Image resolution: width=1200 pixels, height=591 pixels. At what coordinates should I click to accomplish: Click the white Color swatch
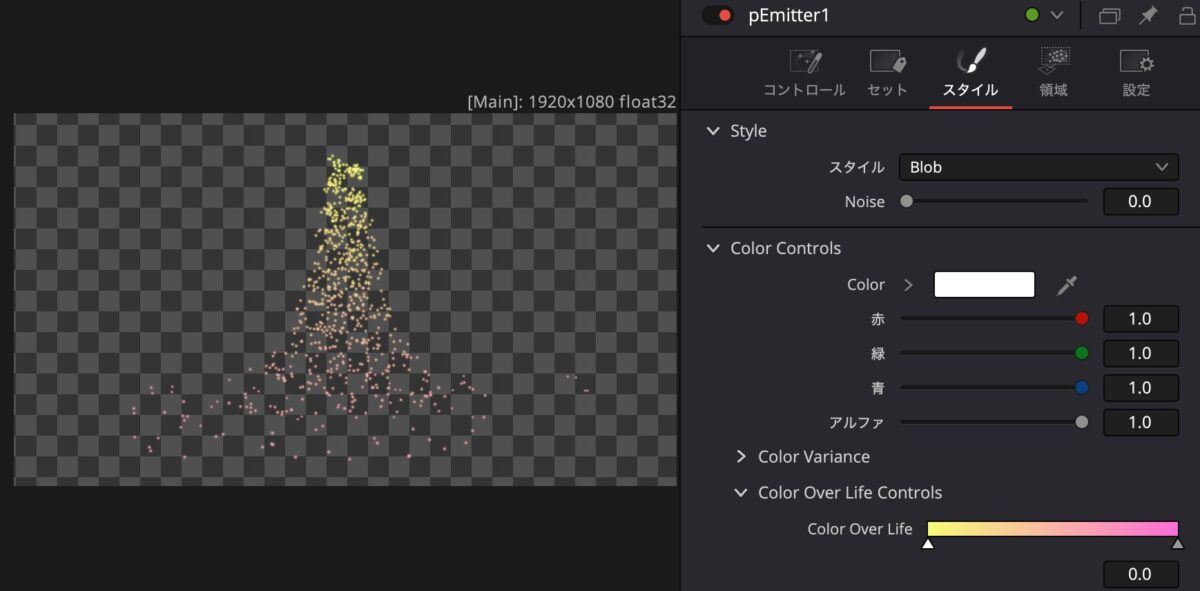point(984,285)
